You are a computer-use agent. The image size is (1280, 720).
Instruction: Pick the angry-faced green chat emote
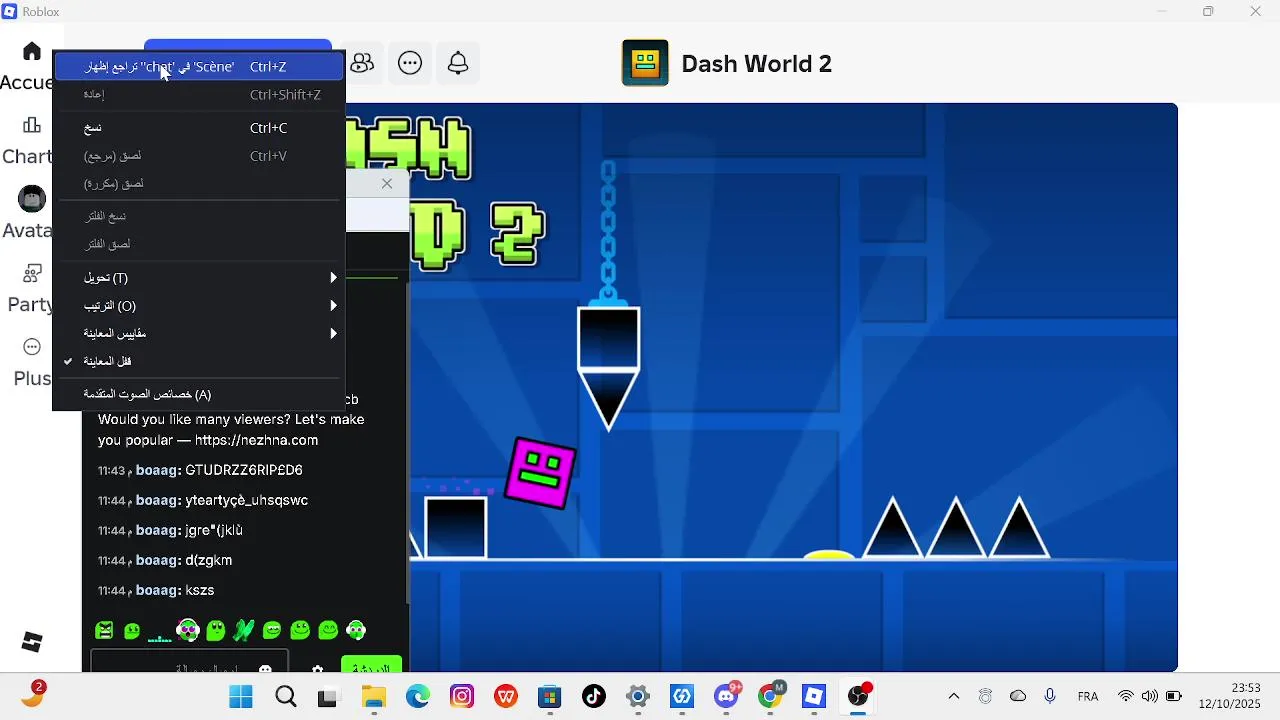(104, 630)
